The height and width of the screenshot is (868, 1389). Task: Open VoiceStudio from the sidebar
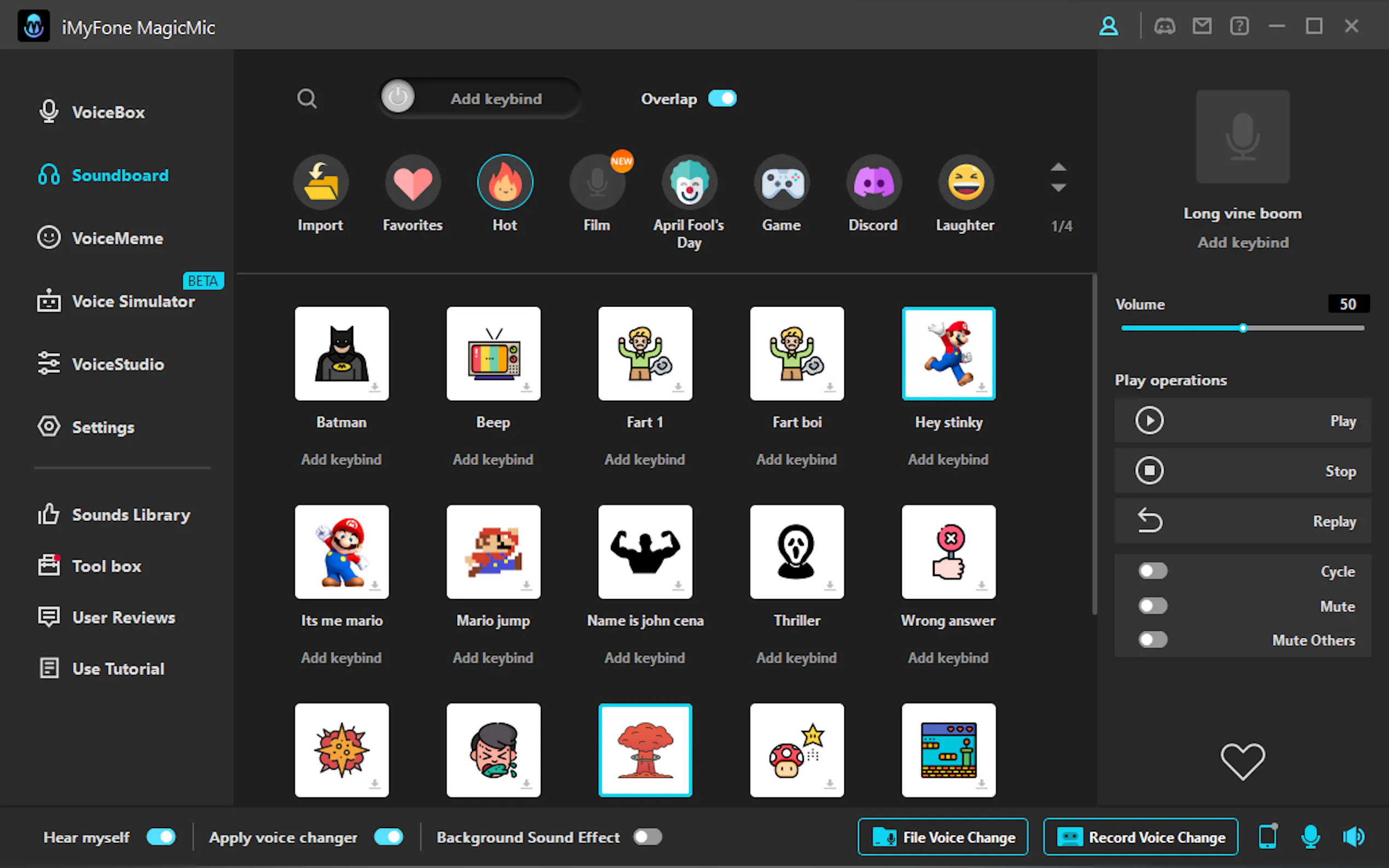pos(118,364)
